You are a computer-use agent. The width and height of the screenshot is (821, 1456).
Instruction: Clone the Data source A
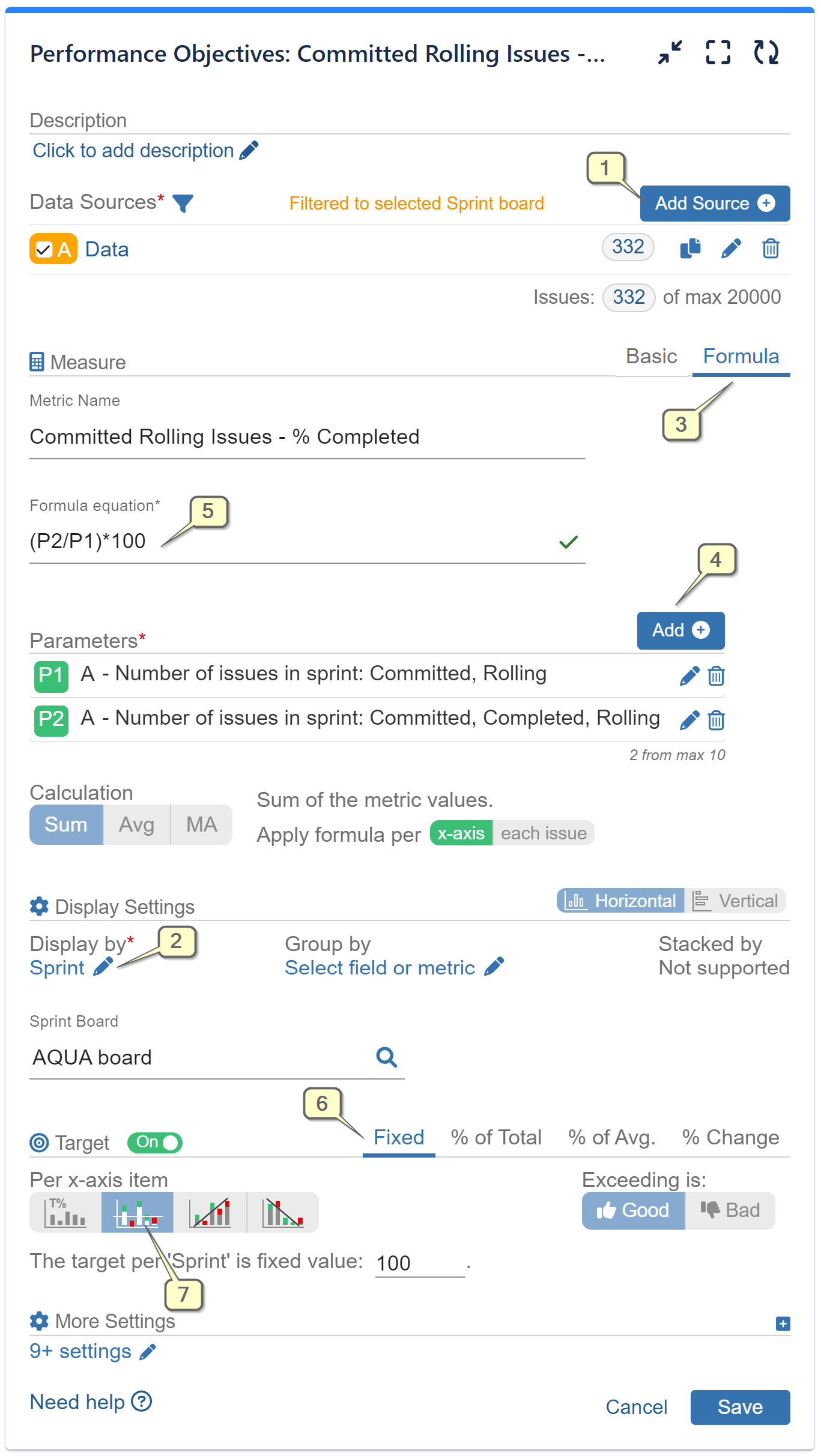coord(690,248)
